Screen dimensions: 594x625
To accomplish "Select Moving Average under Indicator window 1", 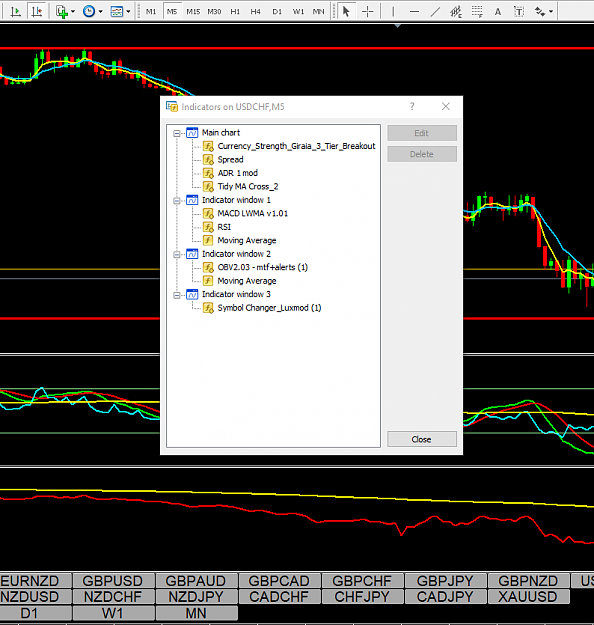I will coord(247,241).
